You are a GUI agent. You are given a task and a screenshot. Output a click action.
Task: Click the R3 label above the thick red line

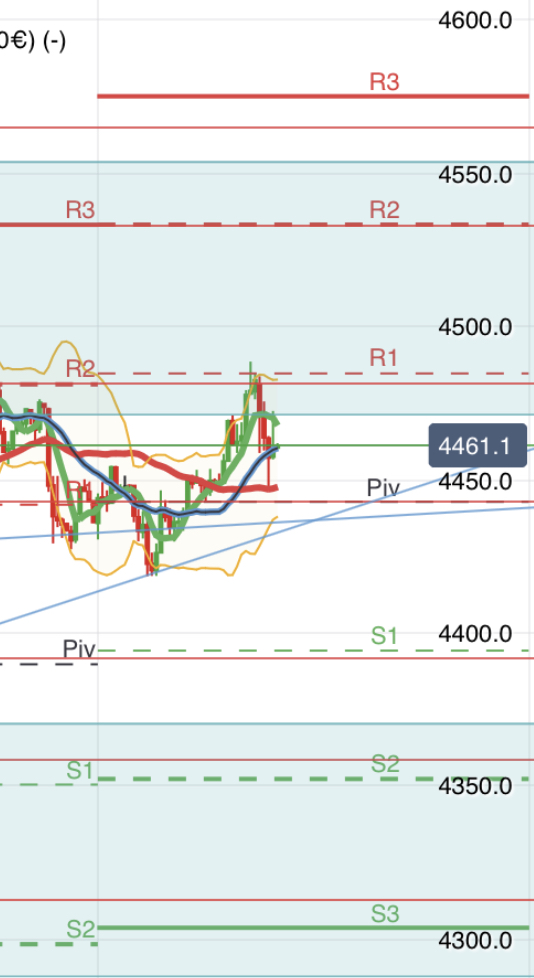click(x=384, y=82)
